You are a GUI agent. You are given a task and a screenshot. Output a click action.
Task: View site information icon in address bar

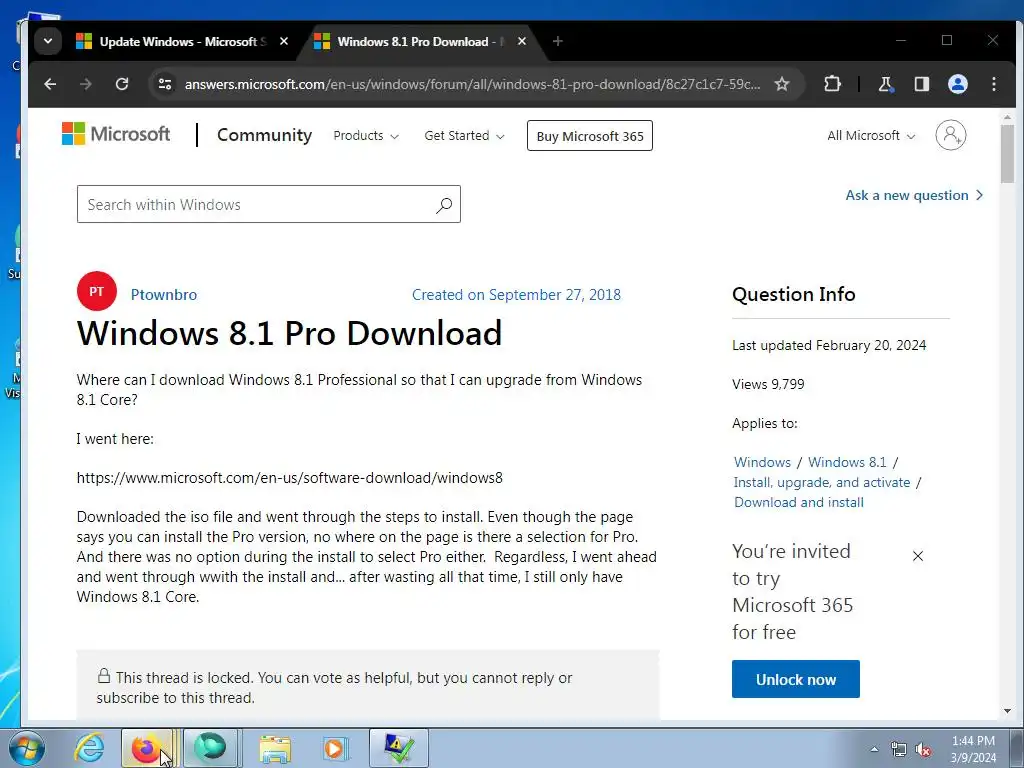pos(165,84)
